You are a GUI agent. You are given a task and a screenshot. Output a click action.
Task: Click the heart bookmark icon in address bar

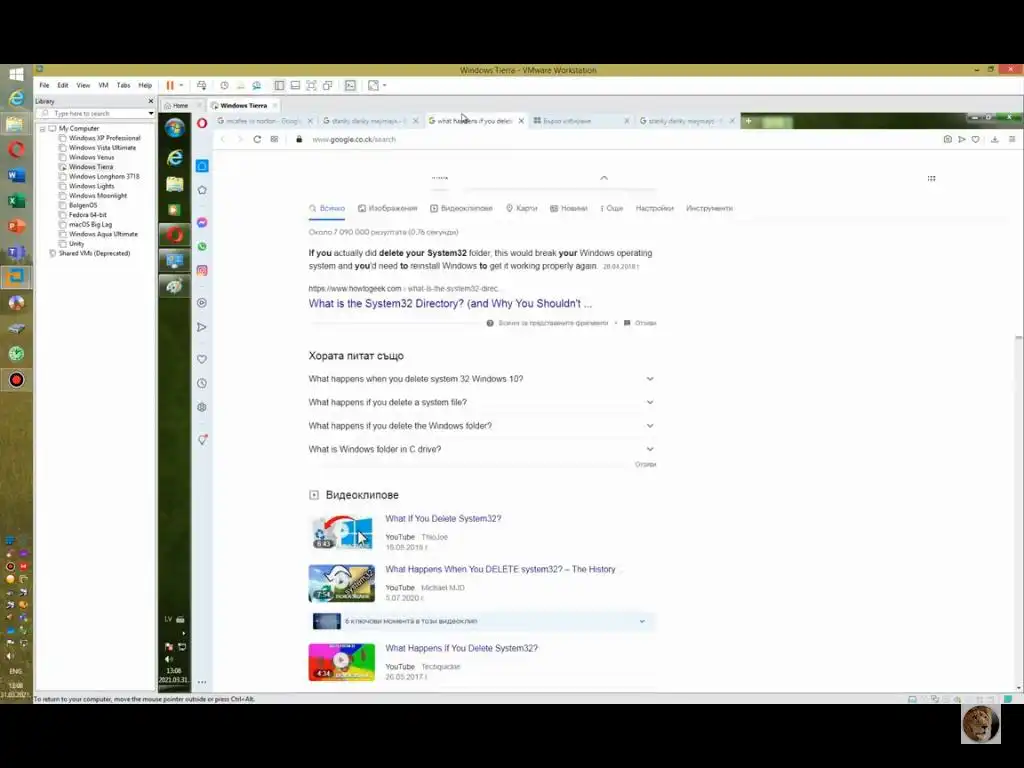[976, 140]
